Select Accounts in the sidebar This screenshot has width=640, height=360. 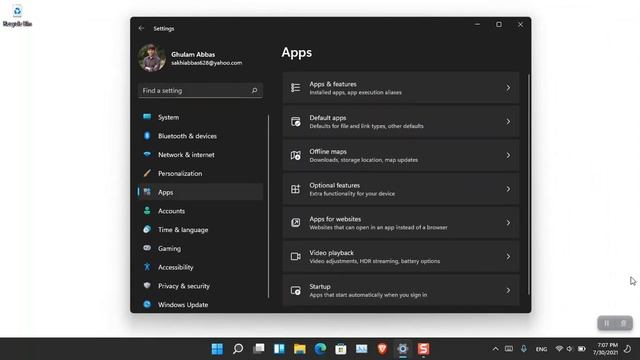click(200, 211)
